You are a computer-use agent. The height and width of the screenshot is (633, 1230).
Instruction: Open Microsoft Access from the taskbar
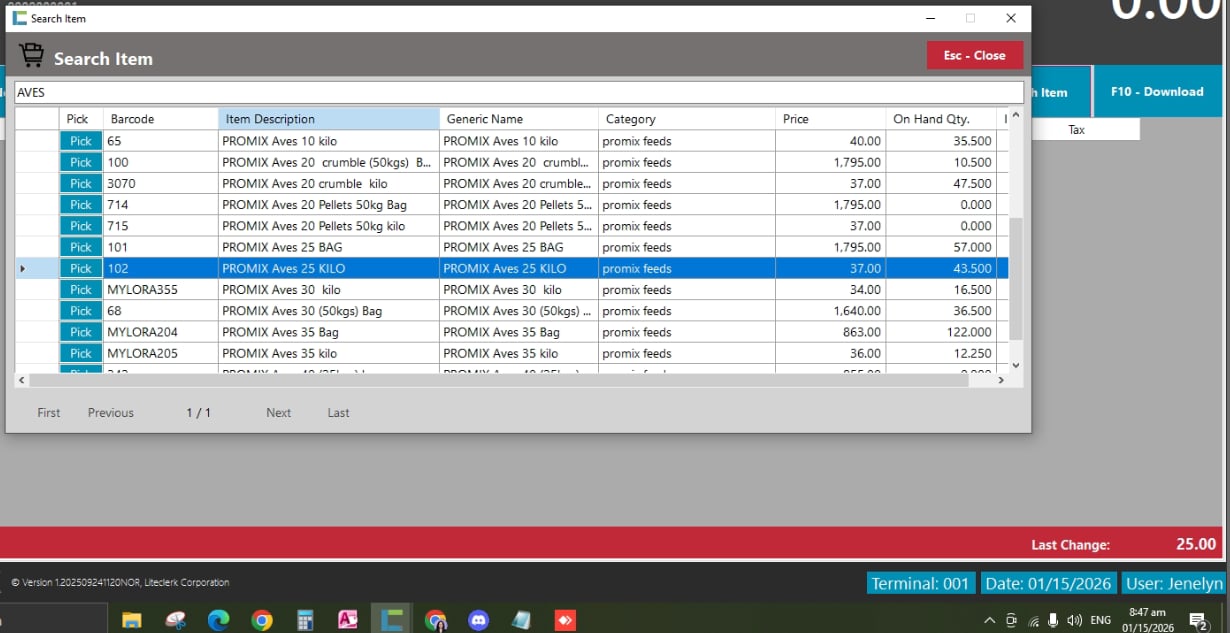[348, 620]
